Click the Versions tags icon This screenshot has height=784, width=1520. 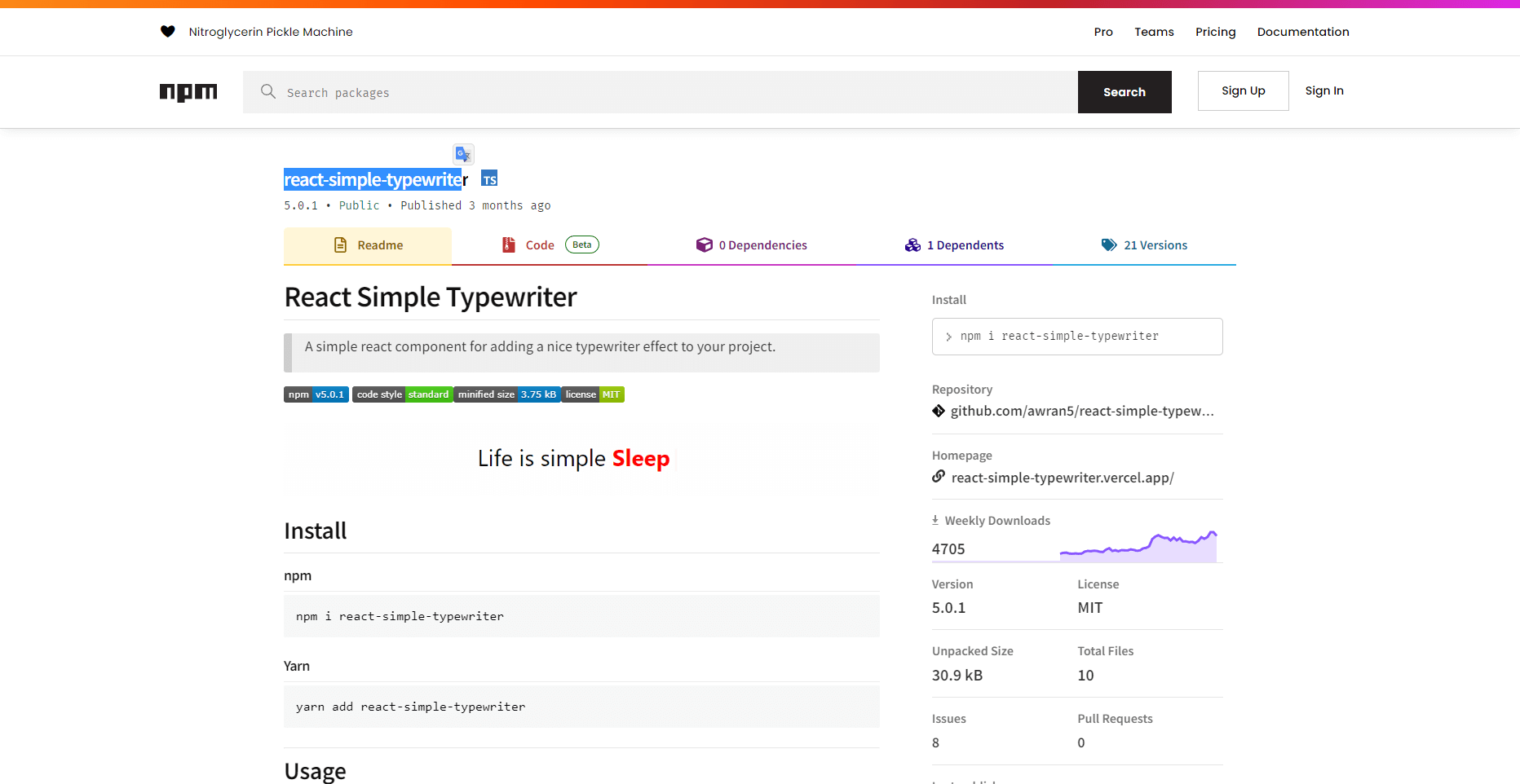tap(1109, 245)
